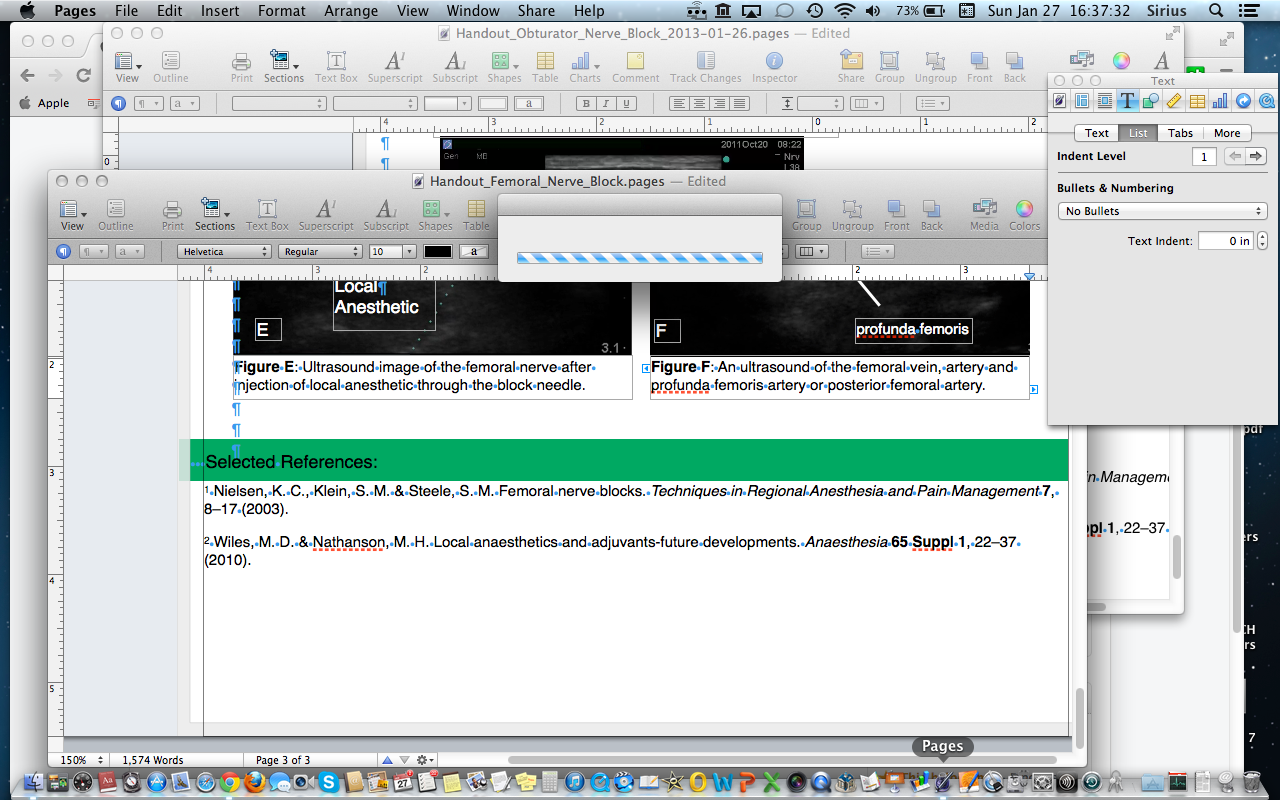Screen dimensions: 1280x800
Task: Justify text in Obturator format bar
Action: click(740, 103)
